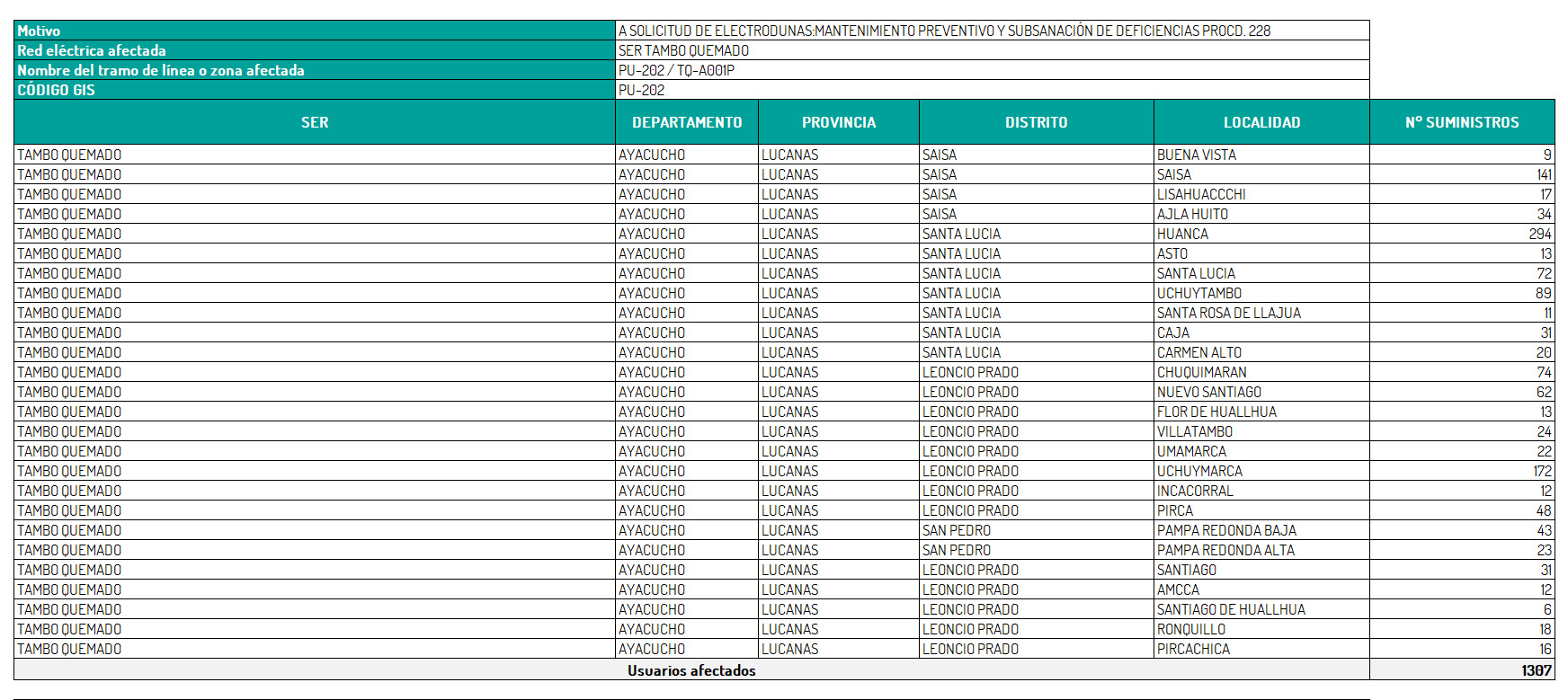Click the HUANCA locality cell
This screenshot has height=700, width=1568.
pyautogui.click(x=1261, y=234)
